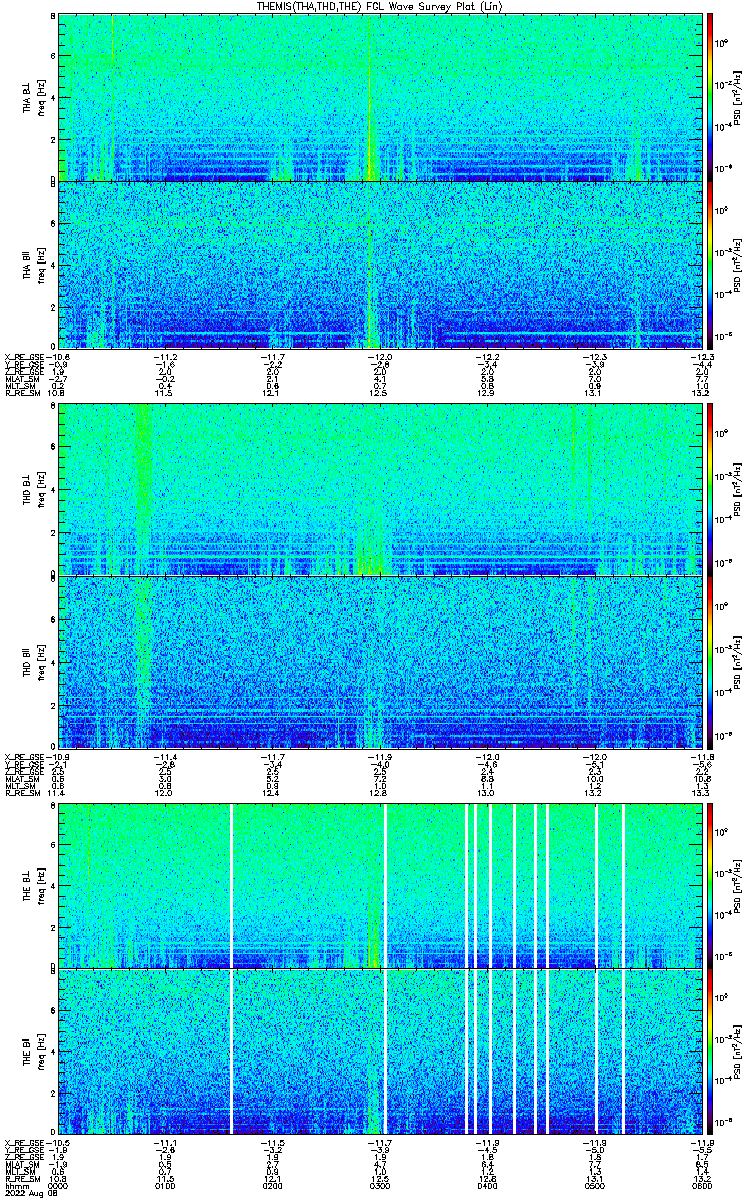This screenshot has width=750, height=1200.
Task: Click the 0500 time tick label
Action: [x=593, y=1185]
